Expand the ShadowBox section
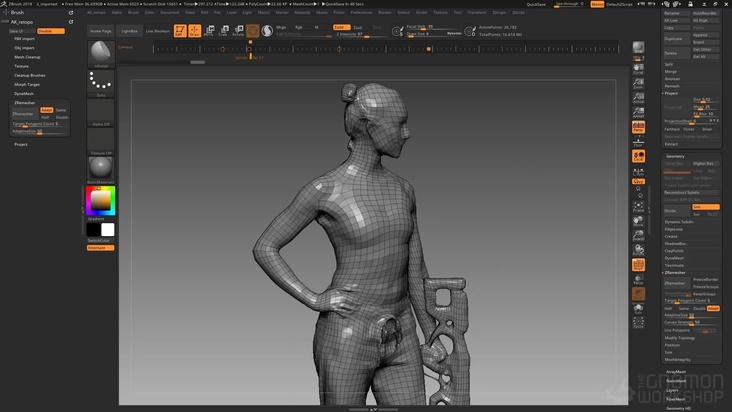Image resolution: width=732 pixels, height=412 pixels. [x=675, y=244]
